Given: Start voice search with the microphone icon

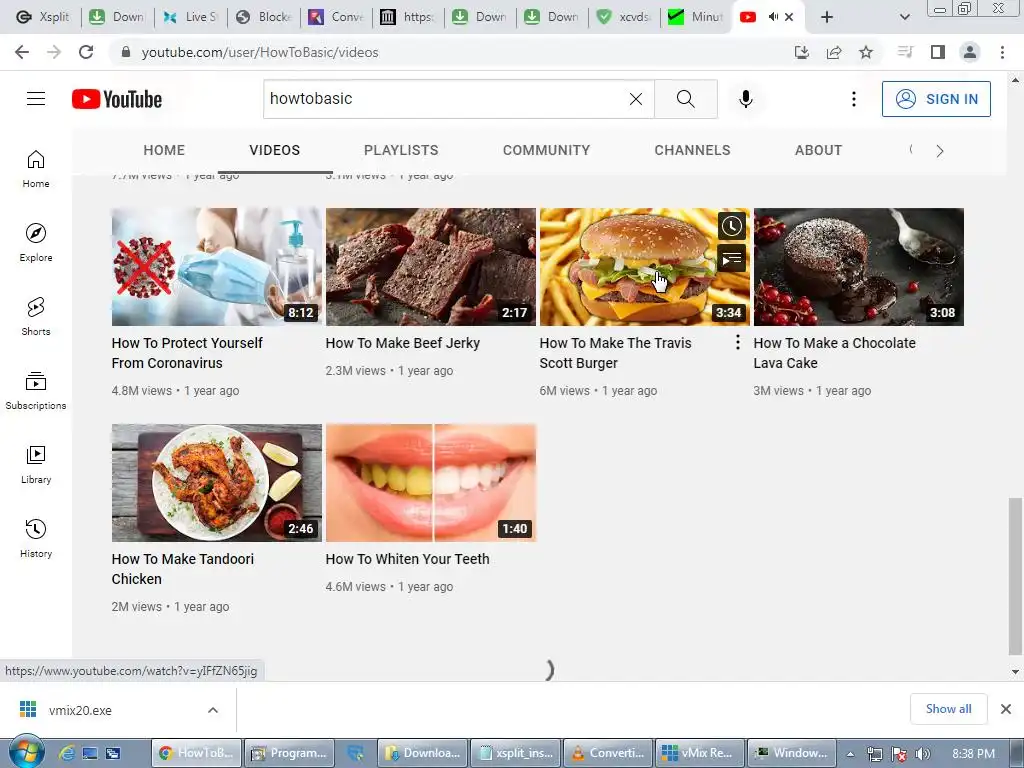Looking at the screenshot, I should tap(746, 99).
